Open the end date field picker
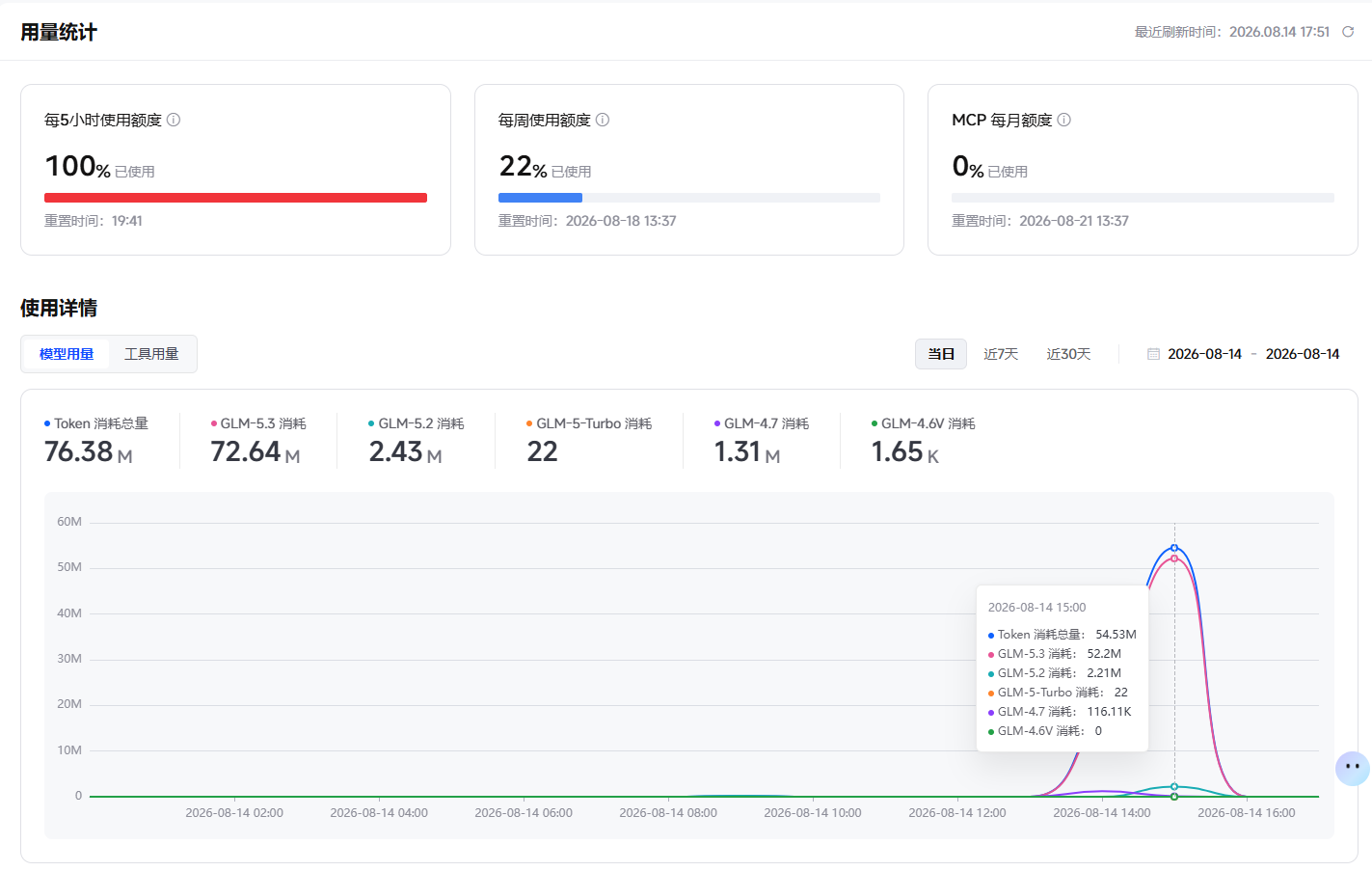Image resolution: width=1372 pixels, height=871 pixels. click(x=1303, y=354)
